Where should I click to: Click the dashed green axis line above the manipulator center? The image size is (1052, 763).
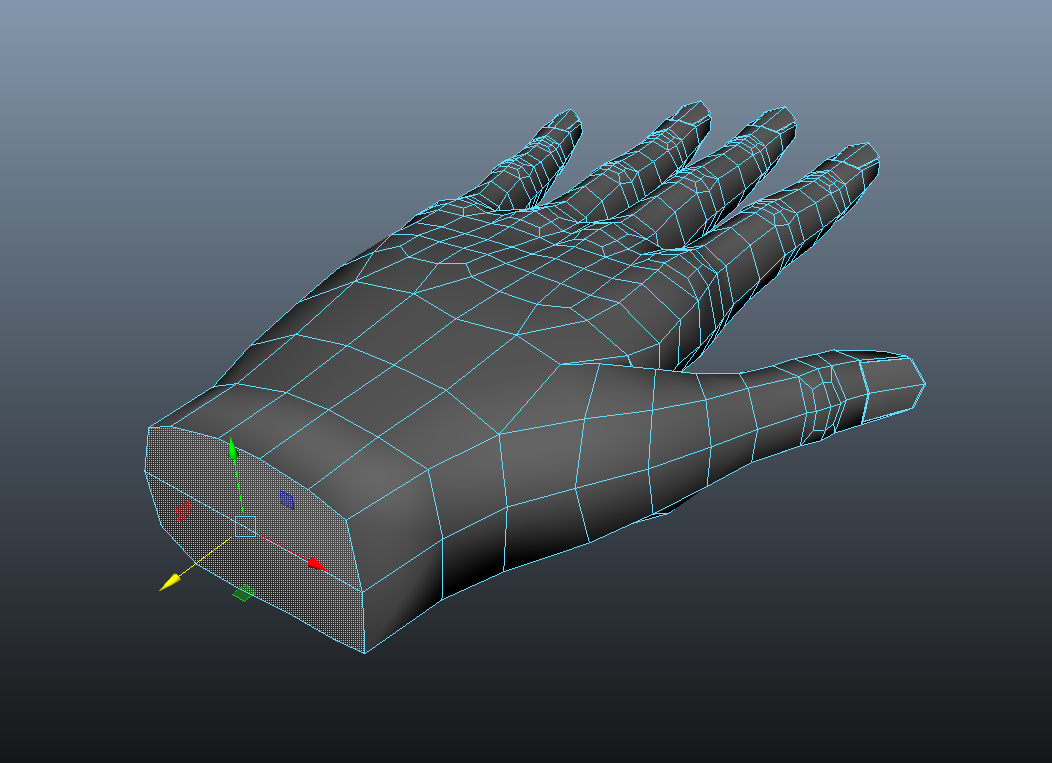coord(238,490)
